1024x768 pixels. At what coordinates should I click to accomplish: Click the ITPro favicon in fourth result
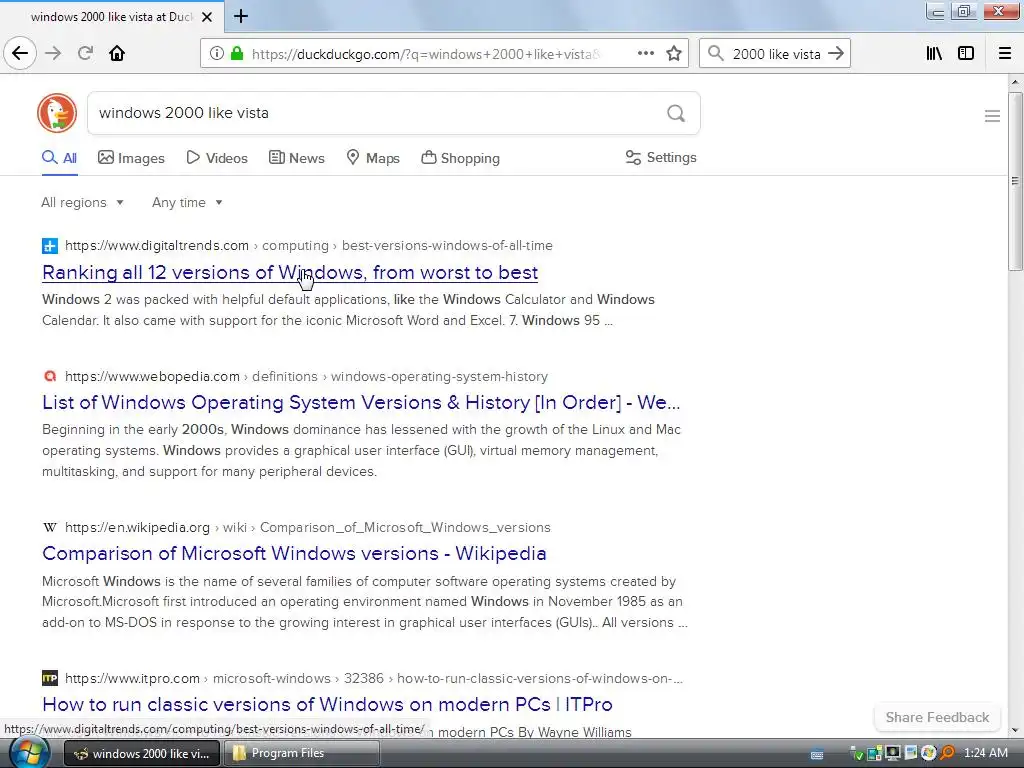tap(50, 679)
